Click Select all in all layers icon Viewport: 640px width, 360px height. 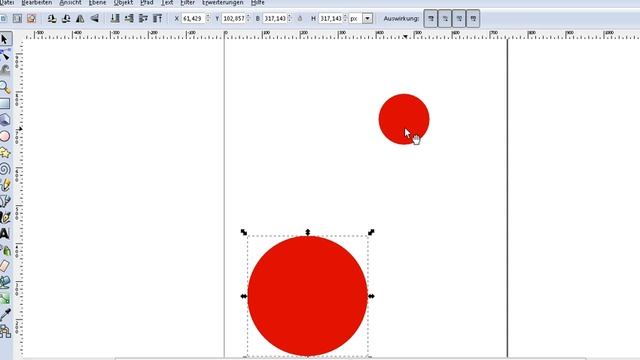17,18
